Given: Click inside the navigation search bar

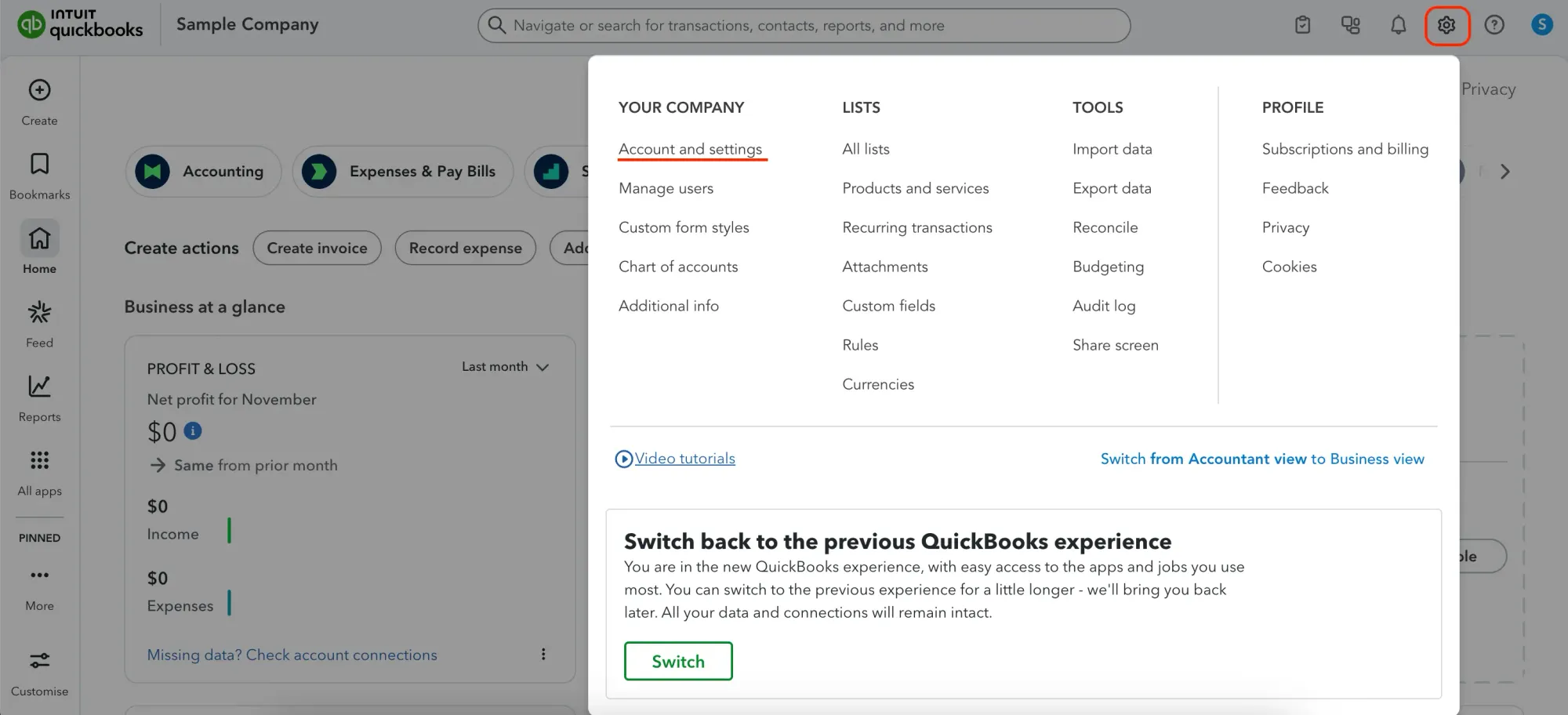Looking at the screenshot, I should [803, 24].
